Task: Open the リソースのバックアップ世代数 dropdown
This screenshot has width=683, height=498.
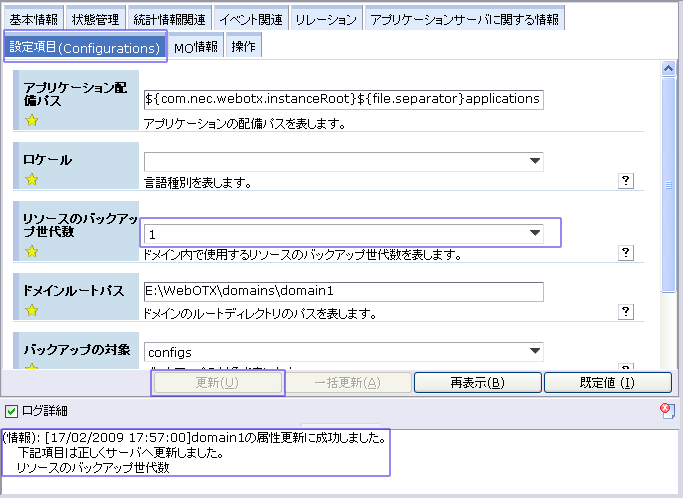Action: point(534,233)
